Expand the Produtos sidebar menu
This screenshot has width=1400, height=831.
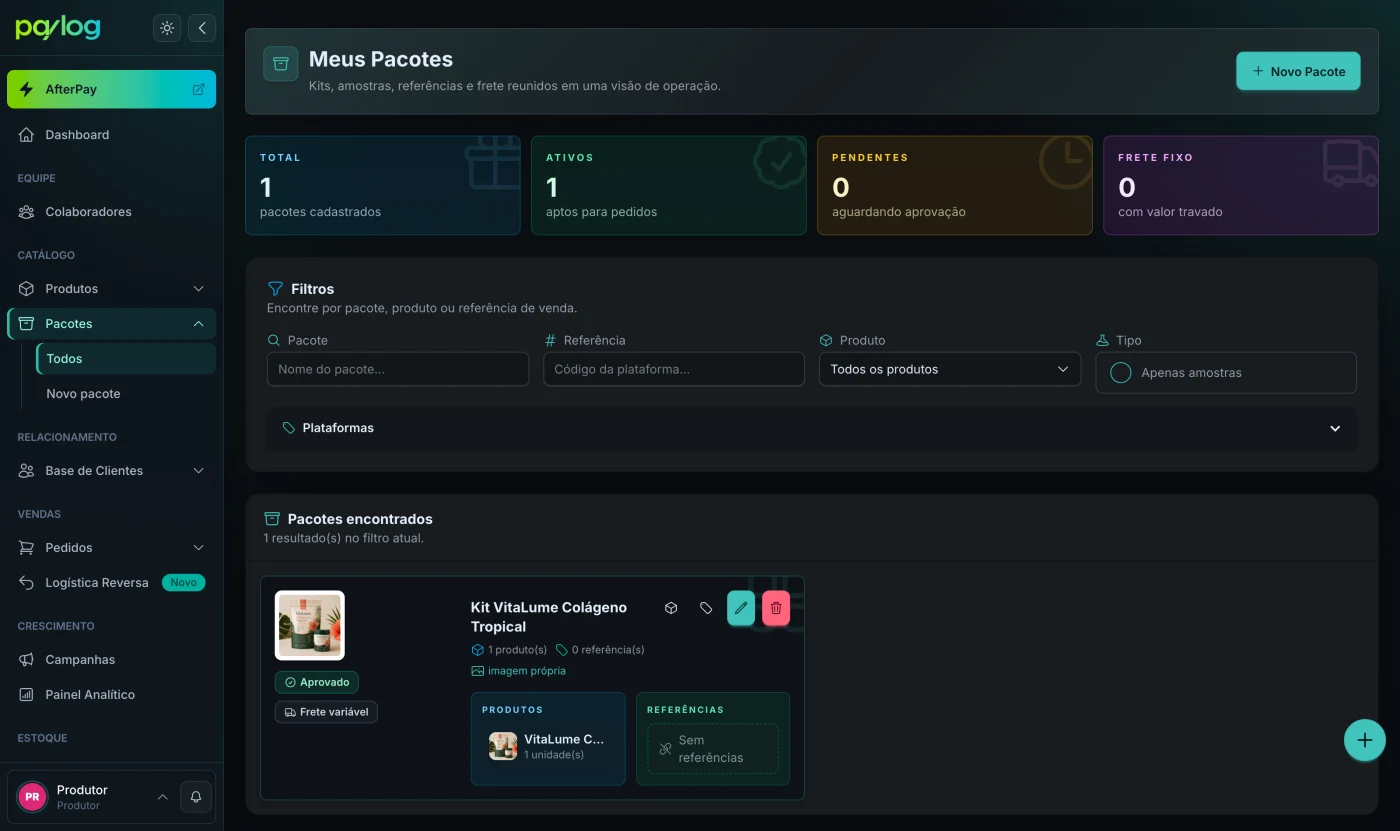tap(111, 289)
